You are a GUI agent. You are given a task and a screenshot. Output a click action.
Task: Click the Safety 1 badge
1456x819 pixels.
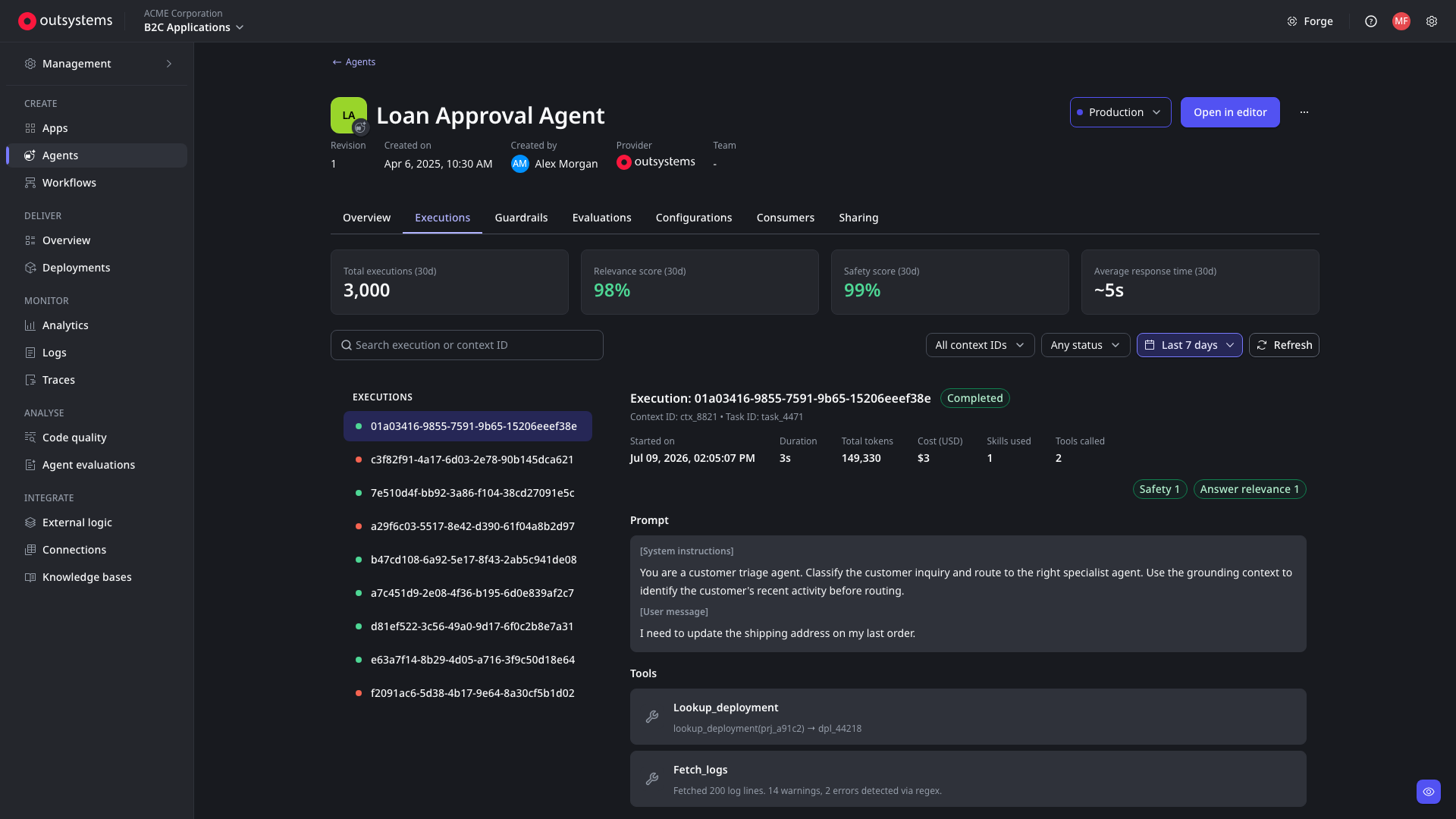pyautogui.click(x=1159, y=489)
